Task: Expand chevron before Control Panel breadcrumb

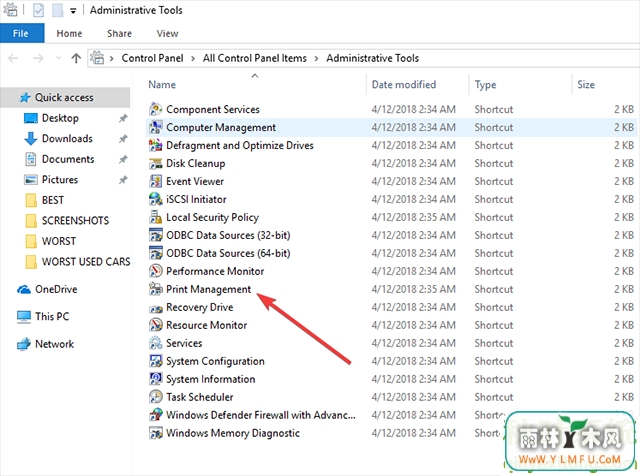Action: [x=111, y=59]
